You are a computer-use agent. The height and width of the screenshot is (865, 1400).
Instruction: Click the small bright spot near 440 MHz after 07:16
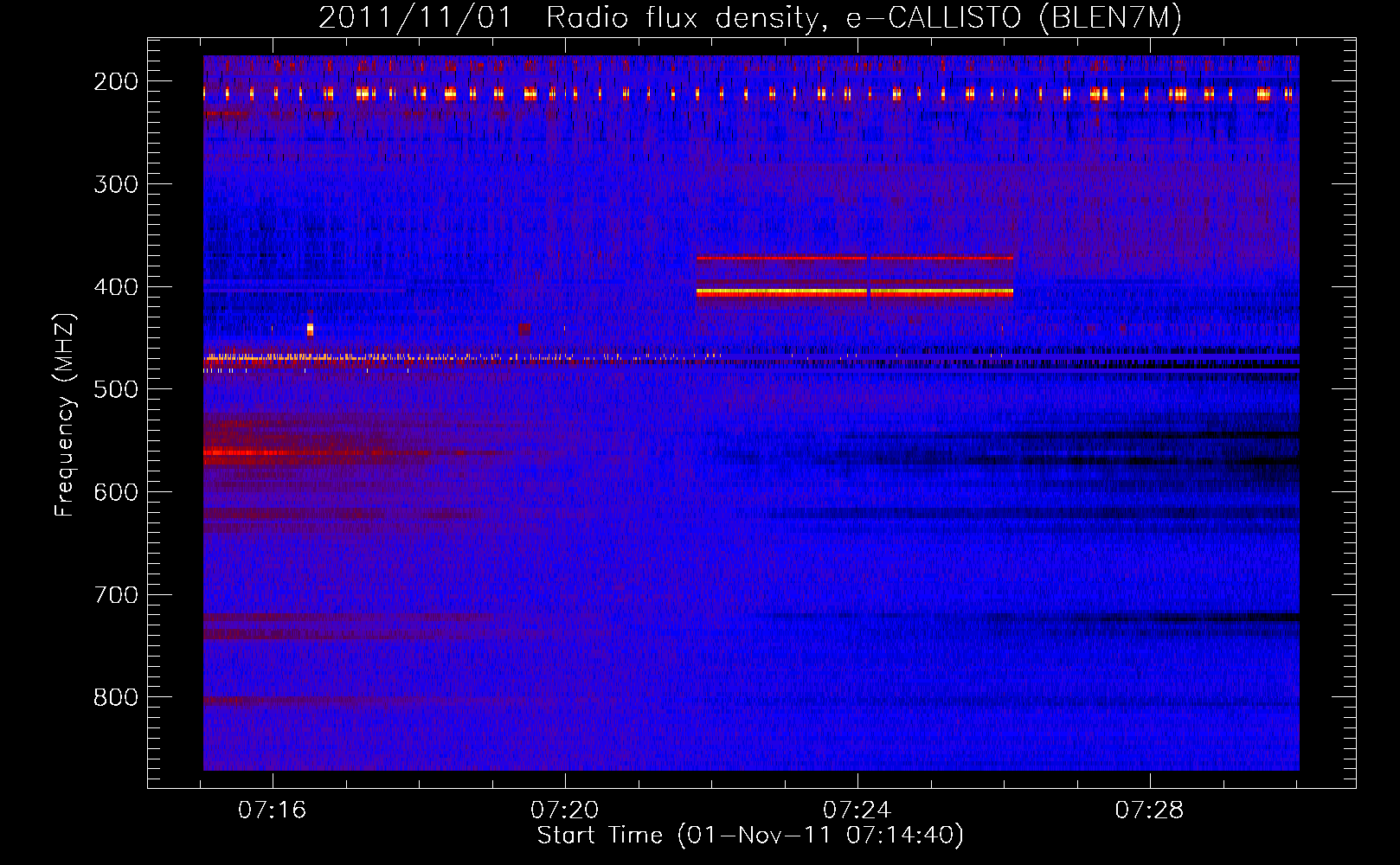(x=310, y=330)
